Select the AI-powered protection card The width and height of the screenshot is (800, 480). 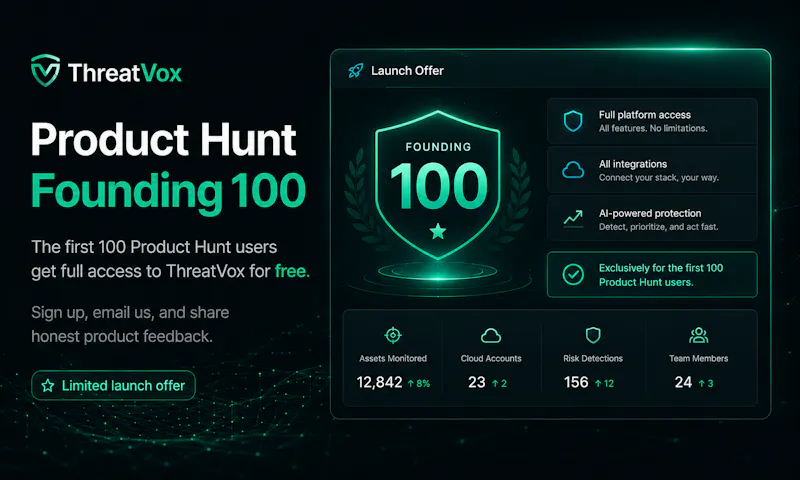[652, 219]
